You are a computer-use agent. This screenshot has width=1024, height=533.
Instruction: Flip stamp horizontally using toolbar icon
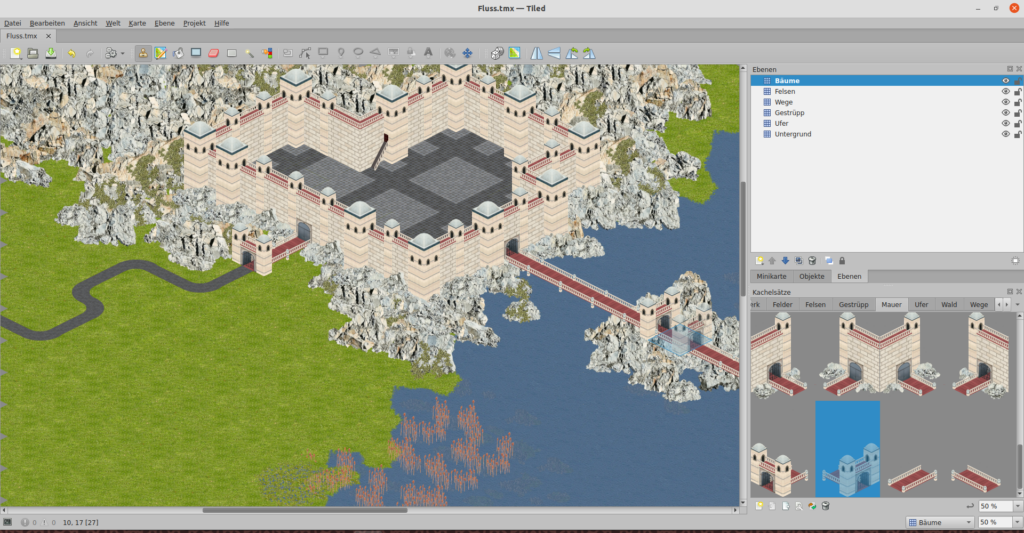(536, 52)
